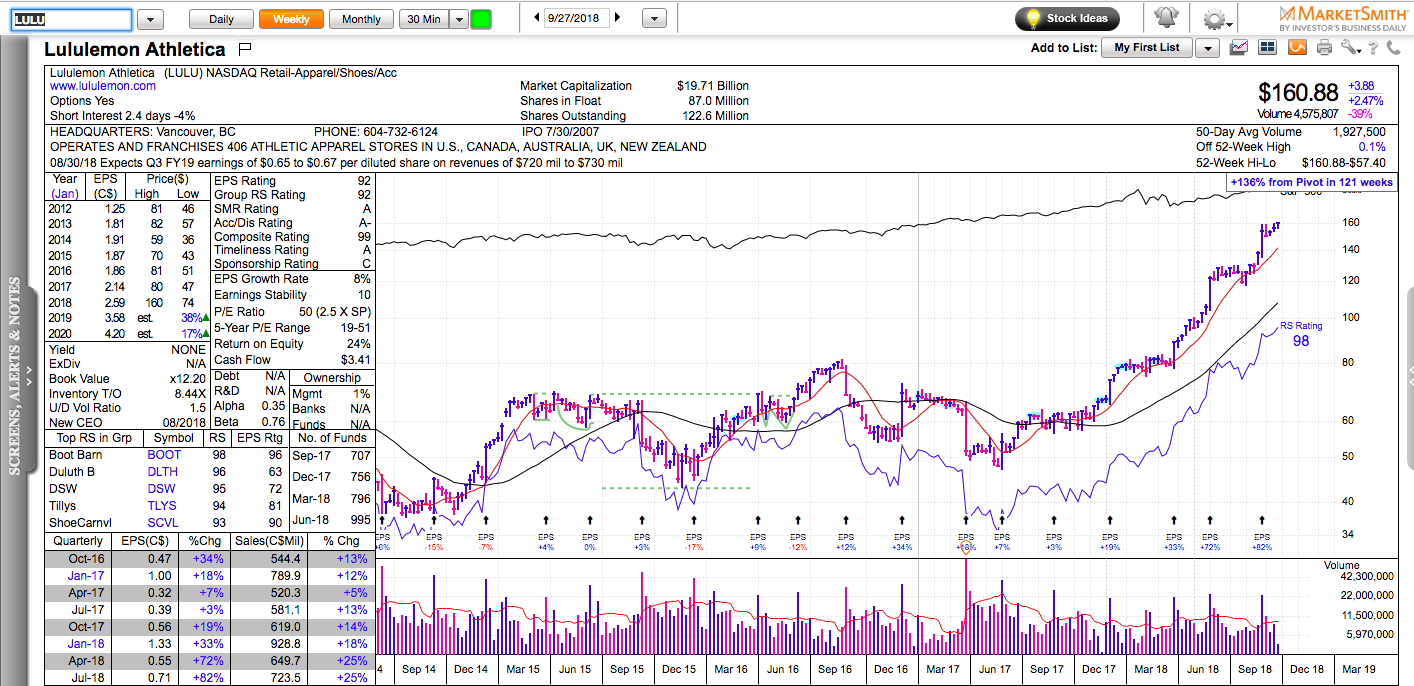Click the Jun-18 funds count row
Viewport: 1414px width, 686px height.
pyautogui.click(x=332, y=520)
